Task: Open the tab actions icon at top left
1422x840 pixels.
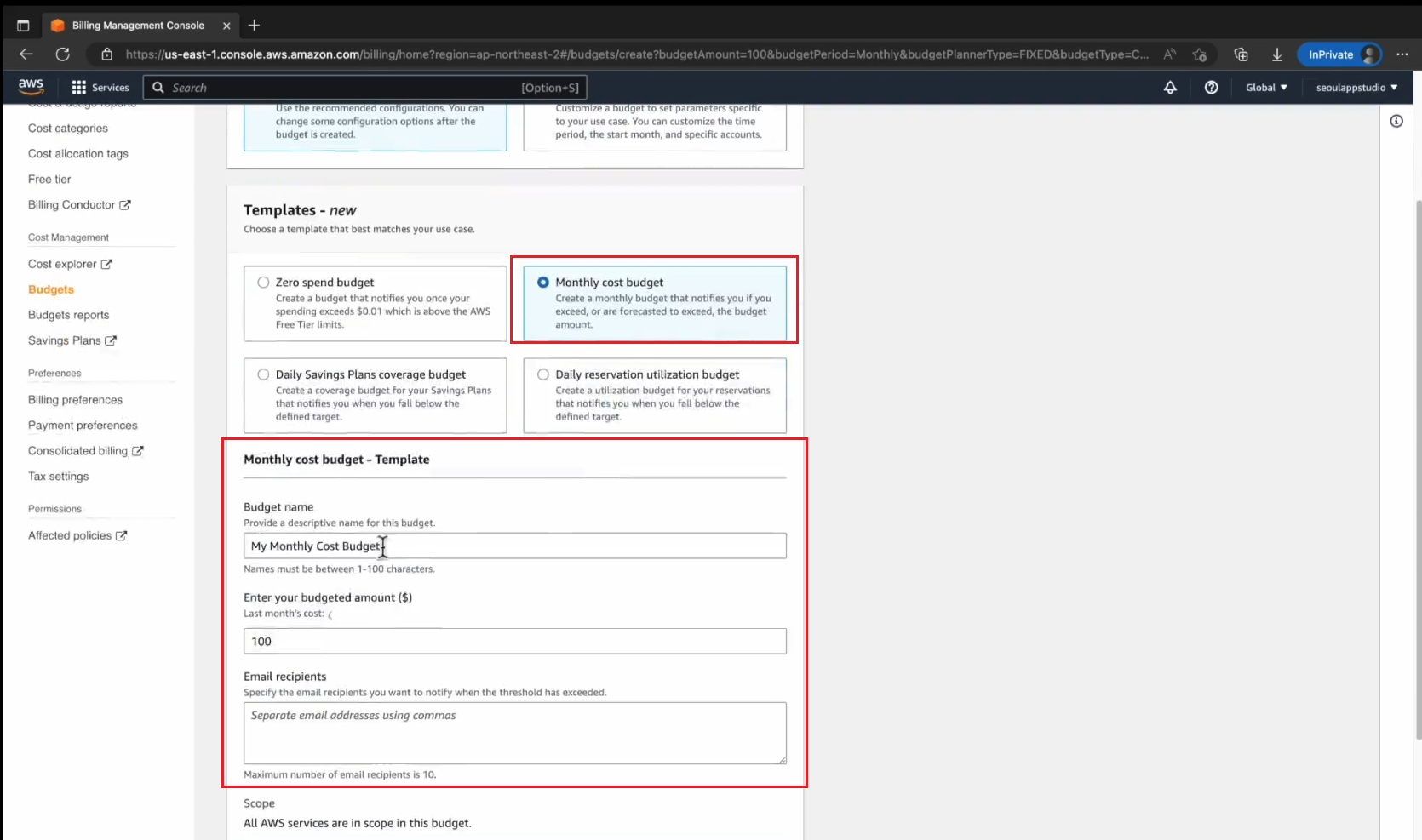Action: [23, 26]
